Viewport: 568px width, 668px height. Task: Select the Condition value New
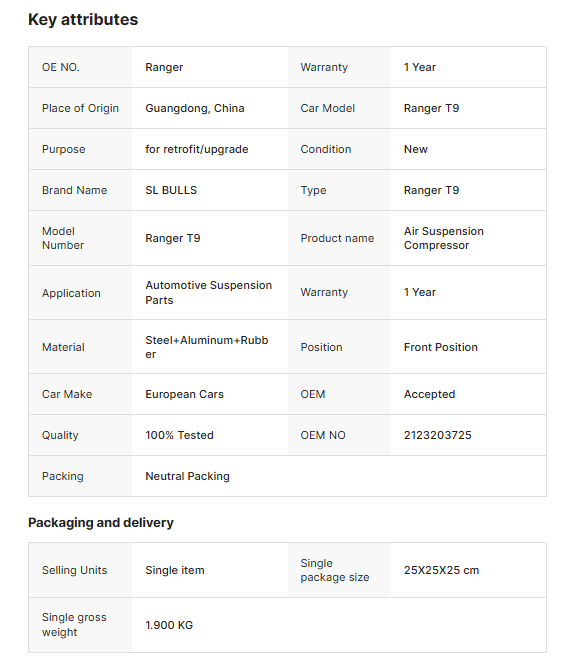pos(415,149)
